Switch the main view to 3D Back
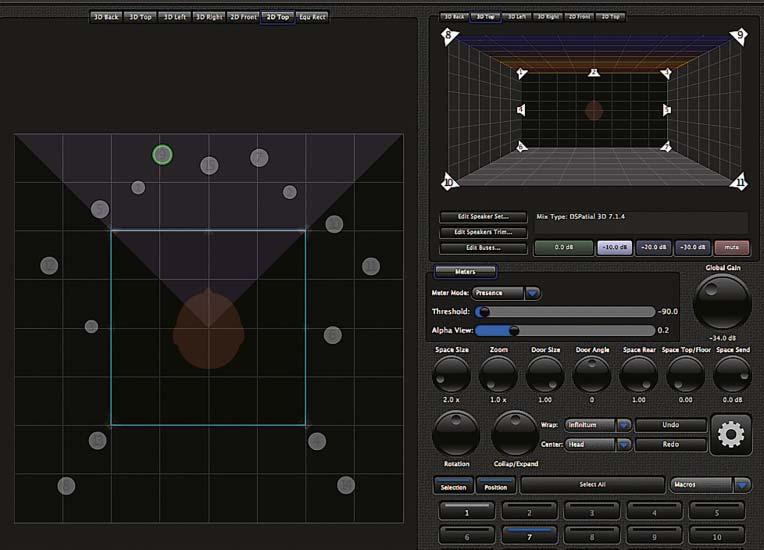Image resolution: width=764 pixels, height=550 pixels. click(106, 17)
